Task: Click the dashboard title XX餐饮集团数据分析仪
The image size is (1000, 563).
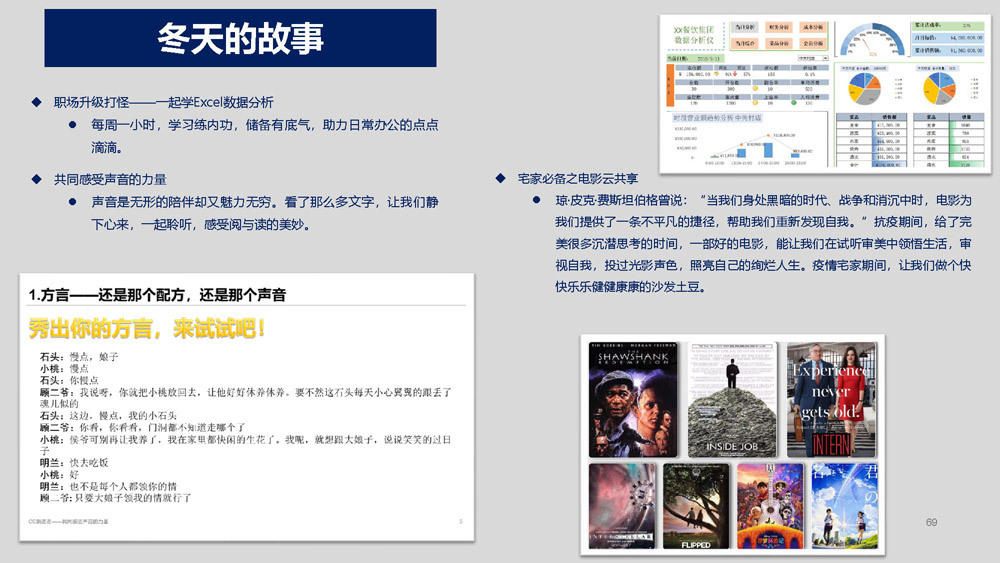Action: coord(694,35)
